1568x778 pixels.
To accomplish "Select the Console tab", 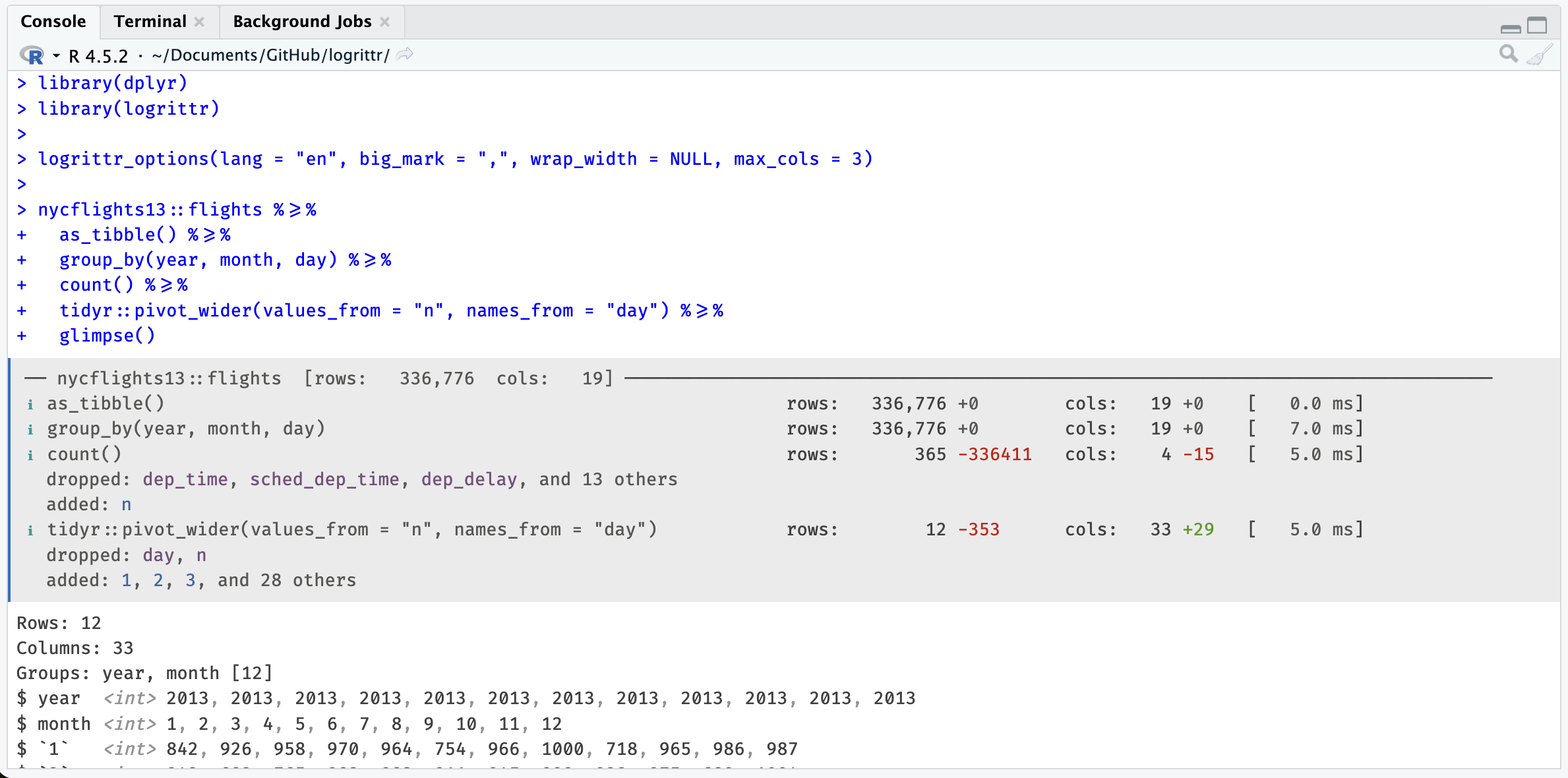I will (53, 22).
